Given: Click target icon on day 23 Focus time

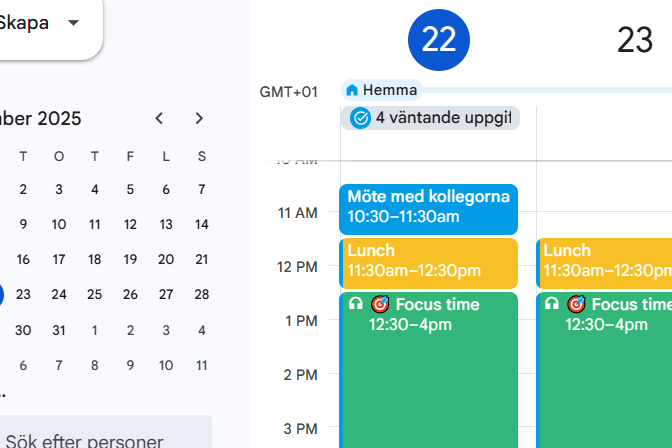Looking at the screenshot, I should pos(576,304).
